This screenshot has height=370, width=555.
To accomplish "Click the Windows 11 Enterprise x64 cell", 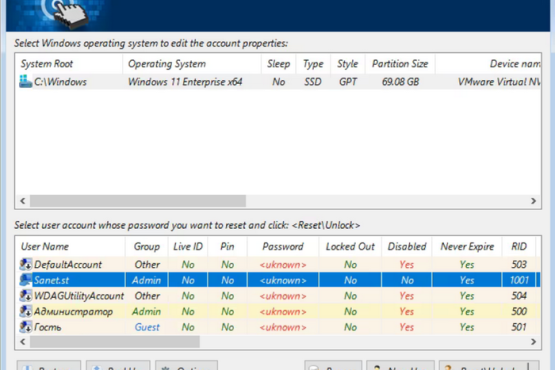I will (185, 82).
